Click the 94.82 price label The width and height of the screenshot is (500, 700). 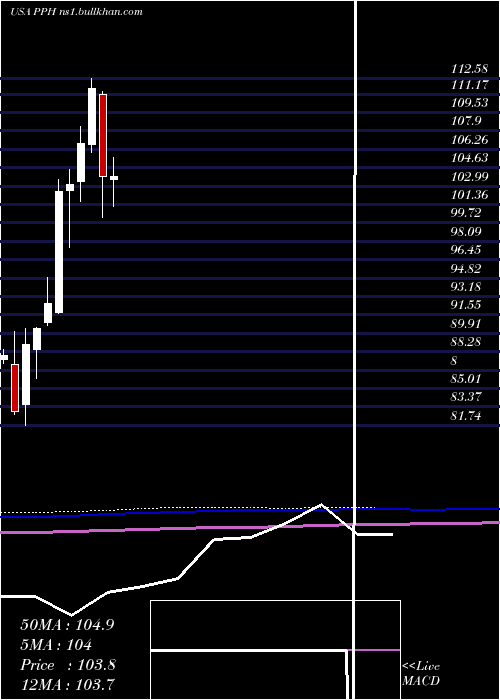pos(466,268)
